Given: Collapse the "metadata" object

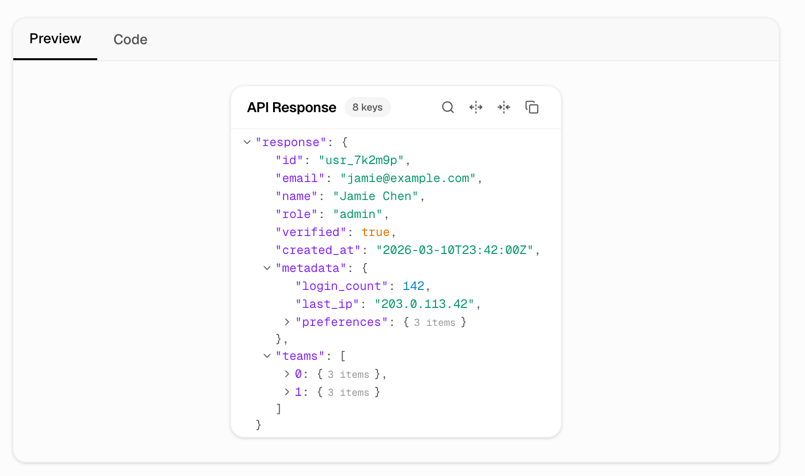Looking at the screenshot, I should point(267,268).
